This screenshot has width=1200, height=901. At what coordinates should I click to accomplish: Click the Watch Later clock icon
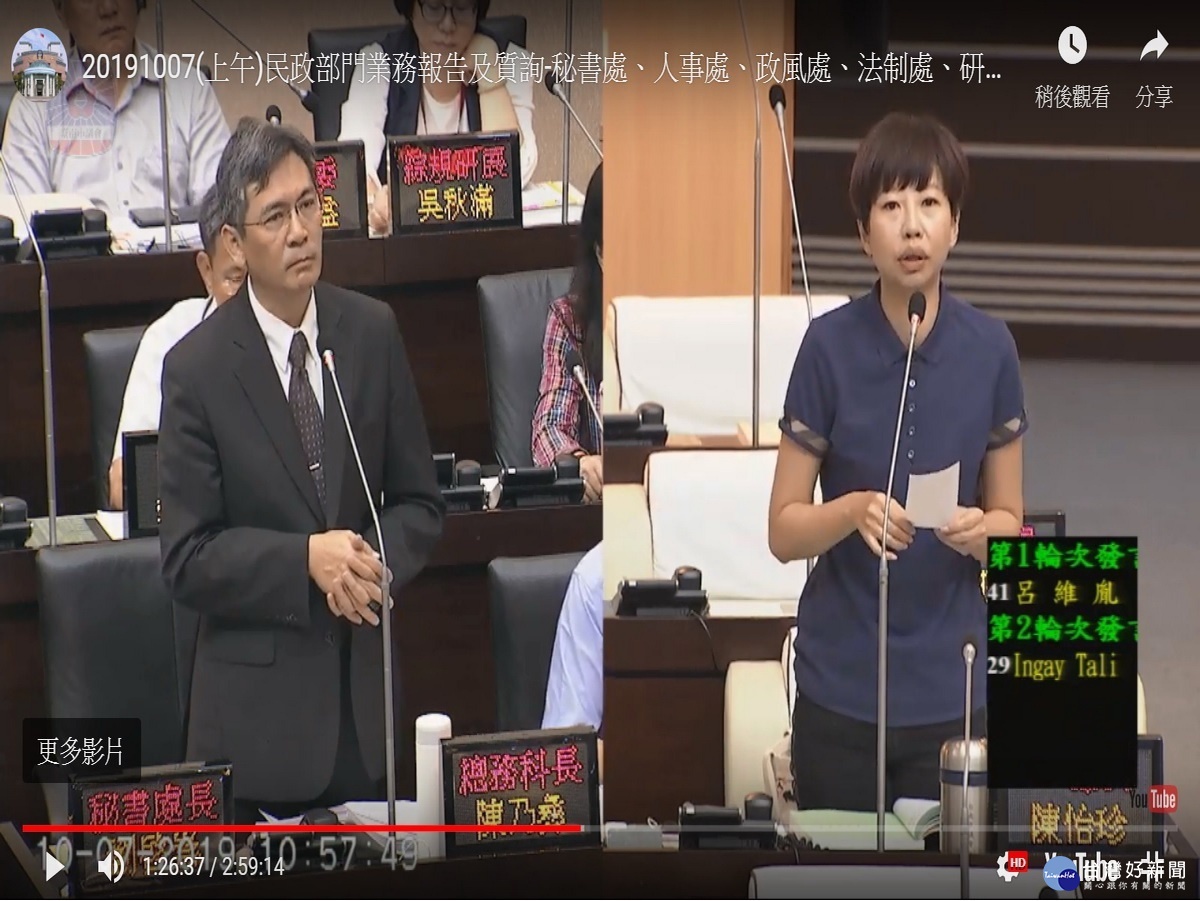pos(1071,45)
